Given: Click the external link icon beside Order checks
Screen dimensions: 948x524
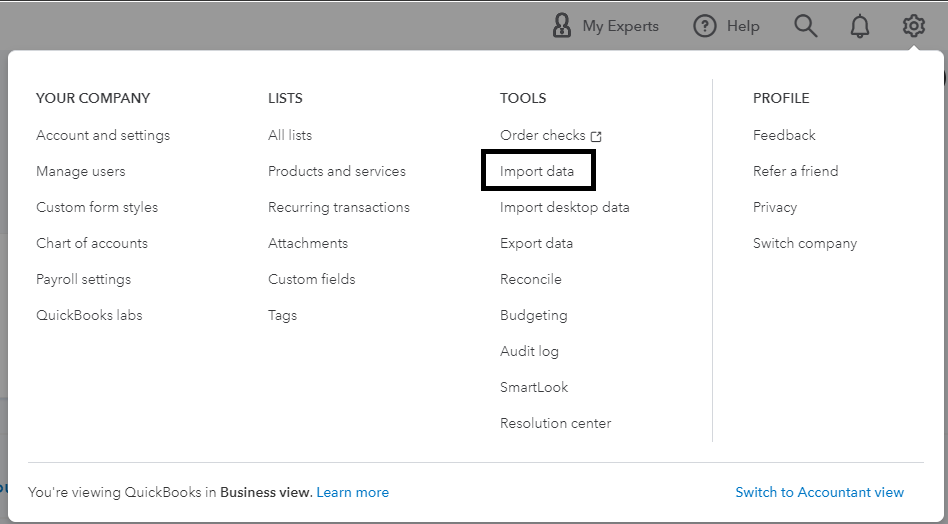Looking at the screenshot, I should [x=596, y=136].
